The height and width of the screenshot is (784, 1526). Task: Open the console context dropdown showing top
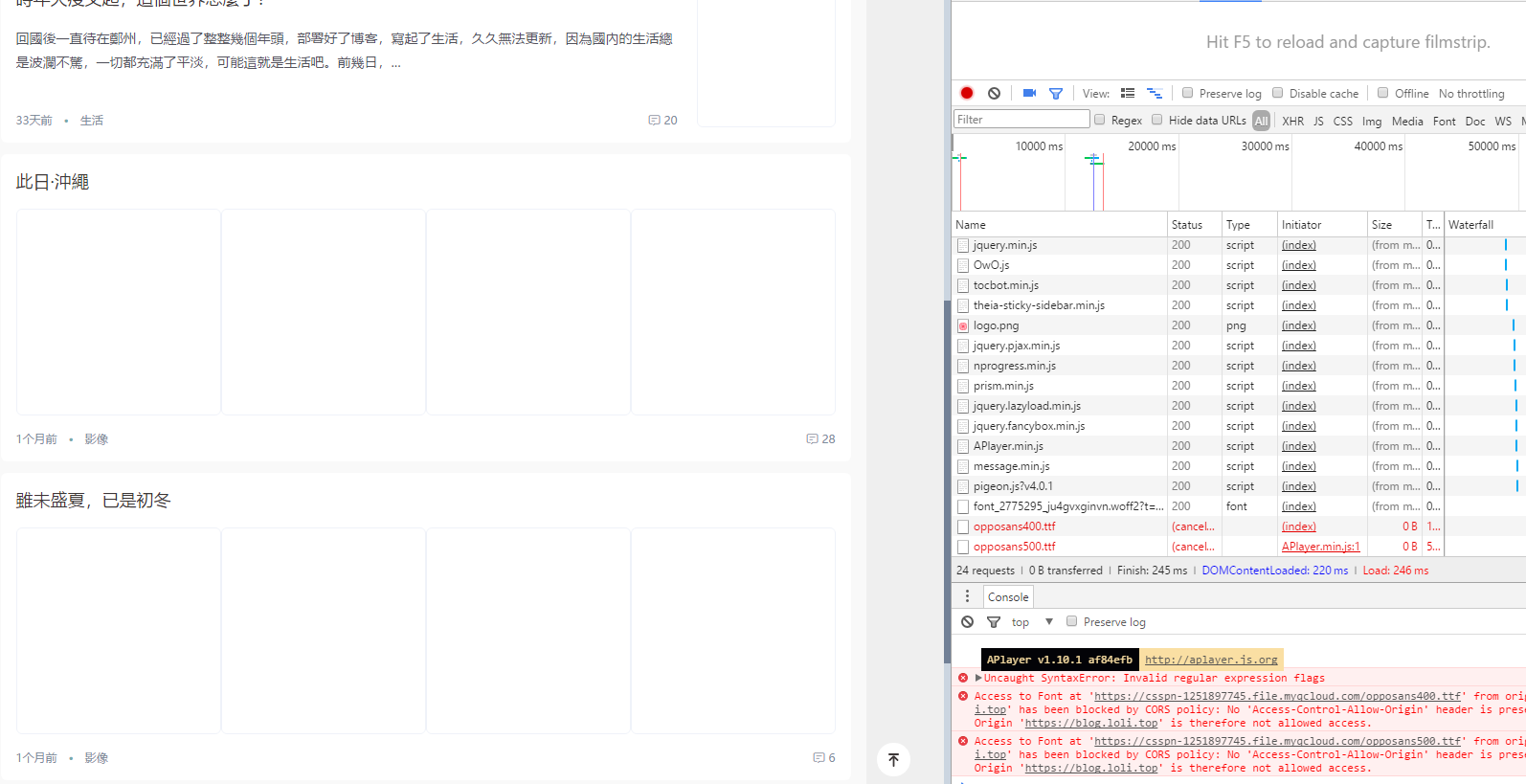click(1032, 622)
